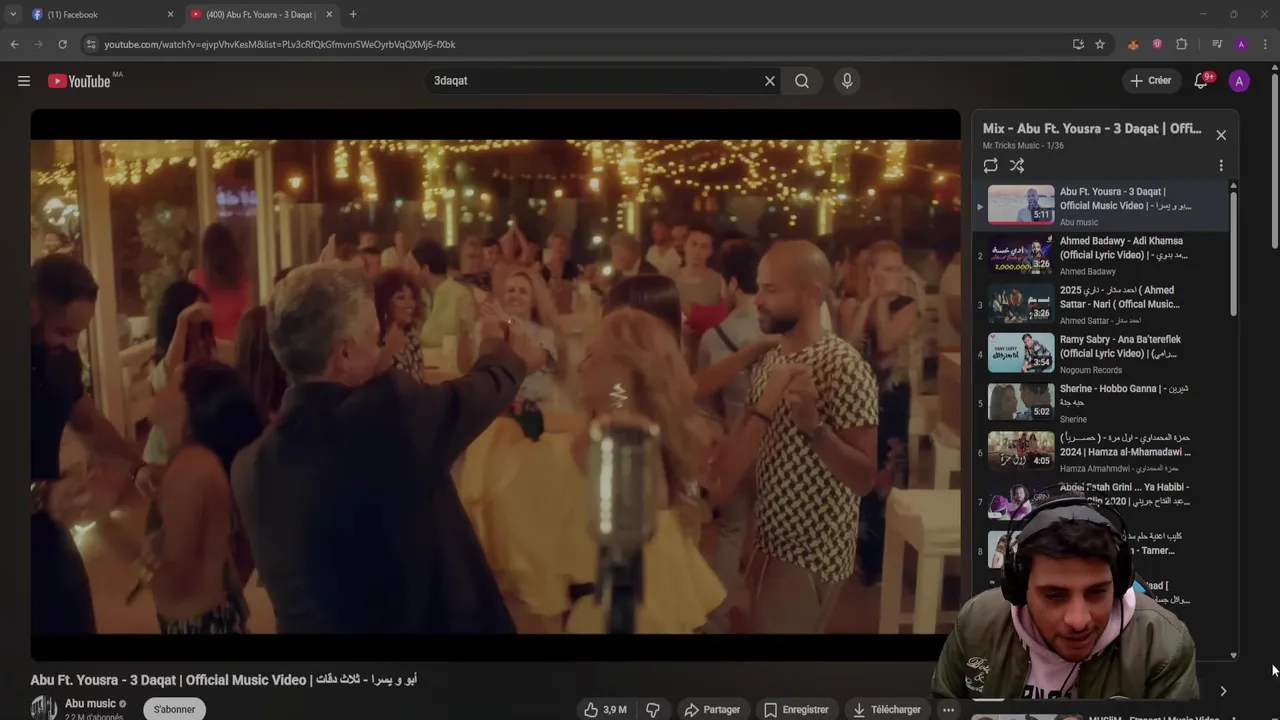Go to the YouTube home logo
Image resolution: width=1280 pixels, height=720 pixels.
click(x=79, y=81)
